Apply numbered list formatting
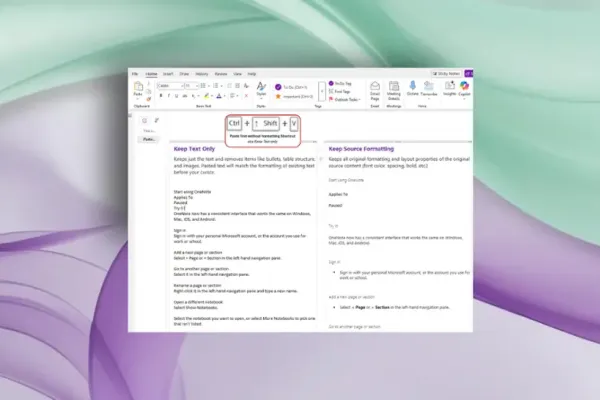This screenshot has width=600, height=400. coord(215,86)
